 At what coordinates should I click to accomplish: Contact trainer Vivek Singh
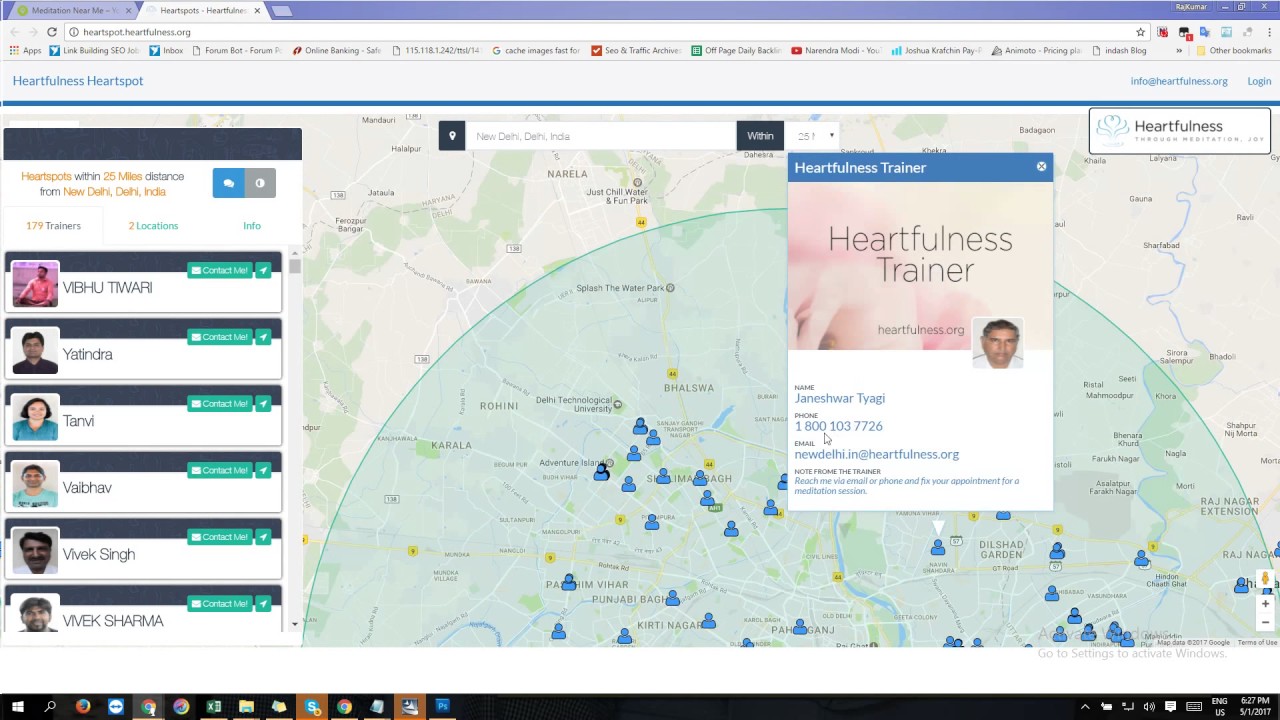219,537
